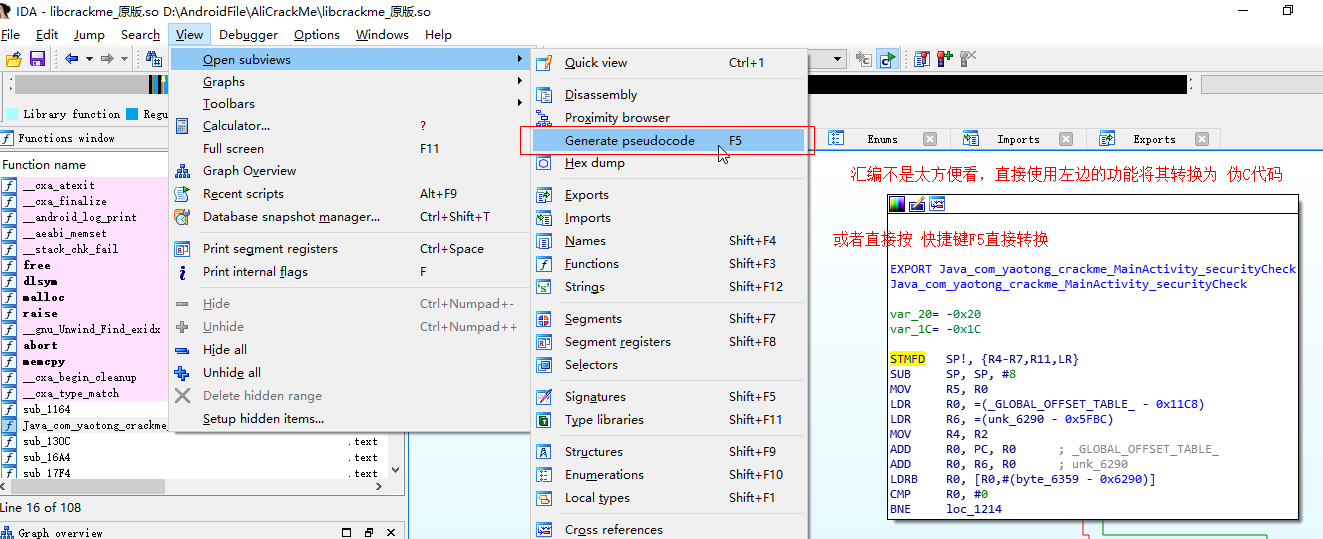Click the Strings icon in submenu
Image resolution: width=1323 pixels, height=539 pixels.
point(544,287)
